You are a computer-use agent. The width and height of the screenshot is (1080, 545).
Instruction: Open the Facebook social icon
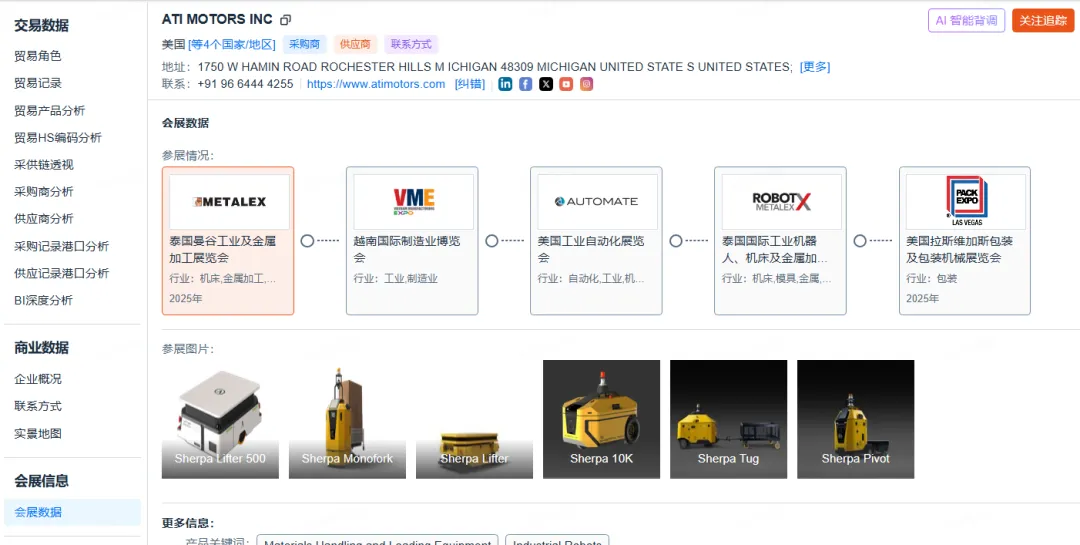point(526,84)
